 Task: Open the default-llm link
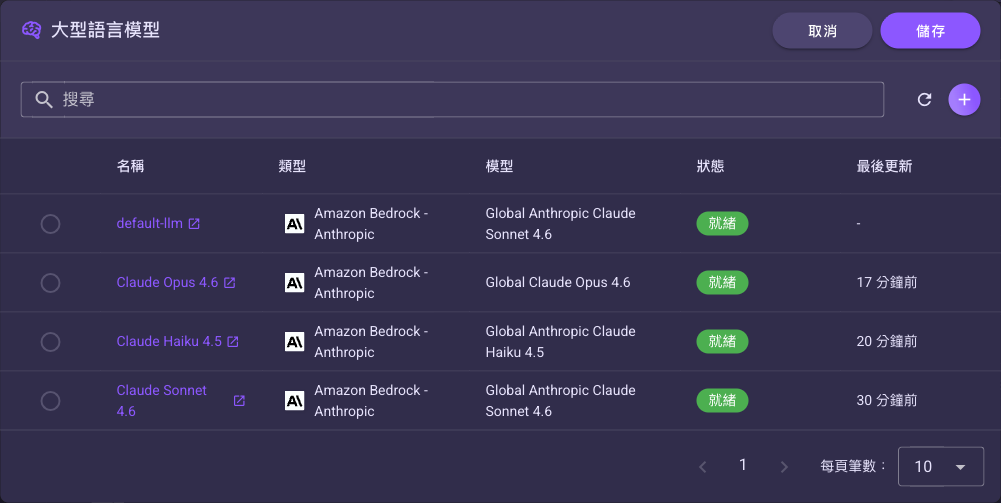[x=149, y=223]
